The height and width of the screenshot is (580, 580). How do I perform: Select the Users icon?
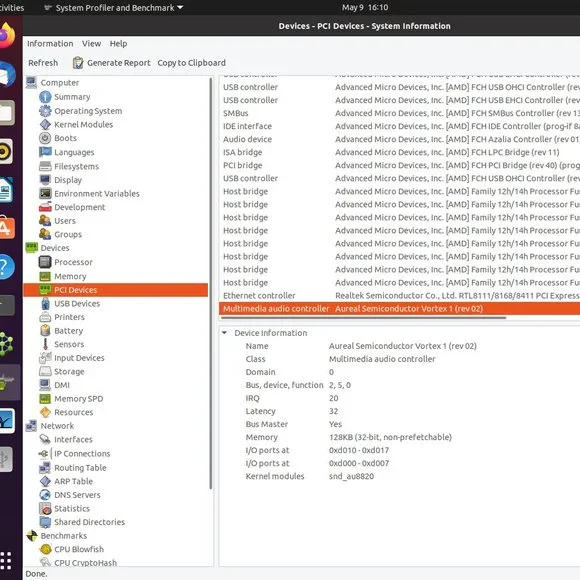pyautogui.click(x=45, y=221)
